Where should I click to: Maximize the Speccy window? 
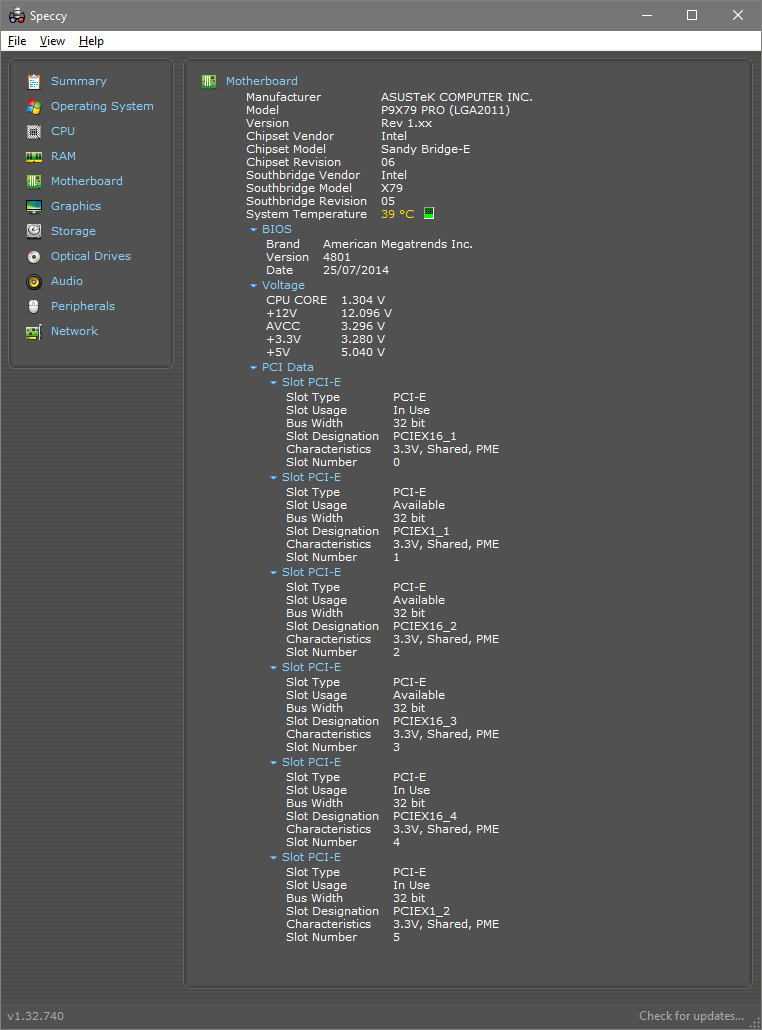tap(692, 15)
